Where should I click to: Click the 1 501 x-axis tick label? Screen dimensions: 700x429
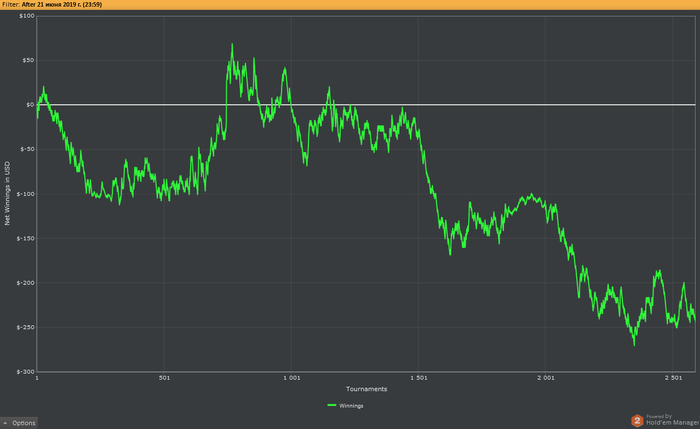click(x=418, y=378)
